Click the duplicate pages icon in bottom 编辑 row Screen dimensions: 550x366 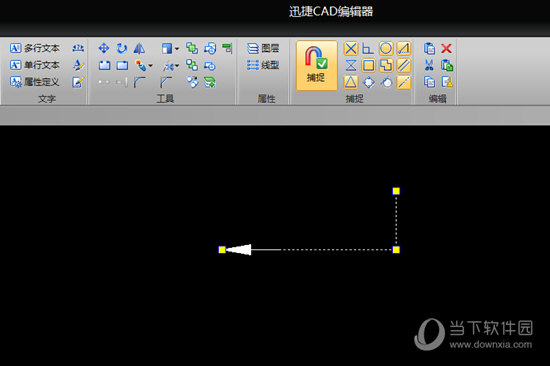pos(429,82)
